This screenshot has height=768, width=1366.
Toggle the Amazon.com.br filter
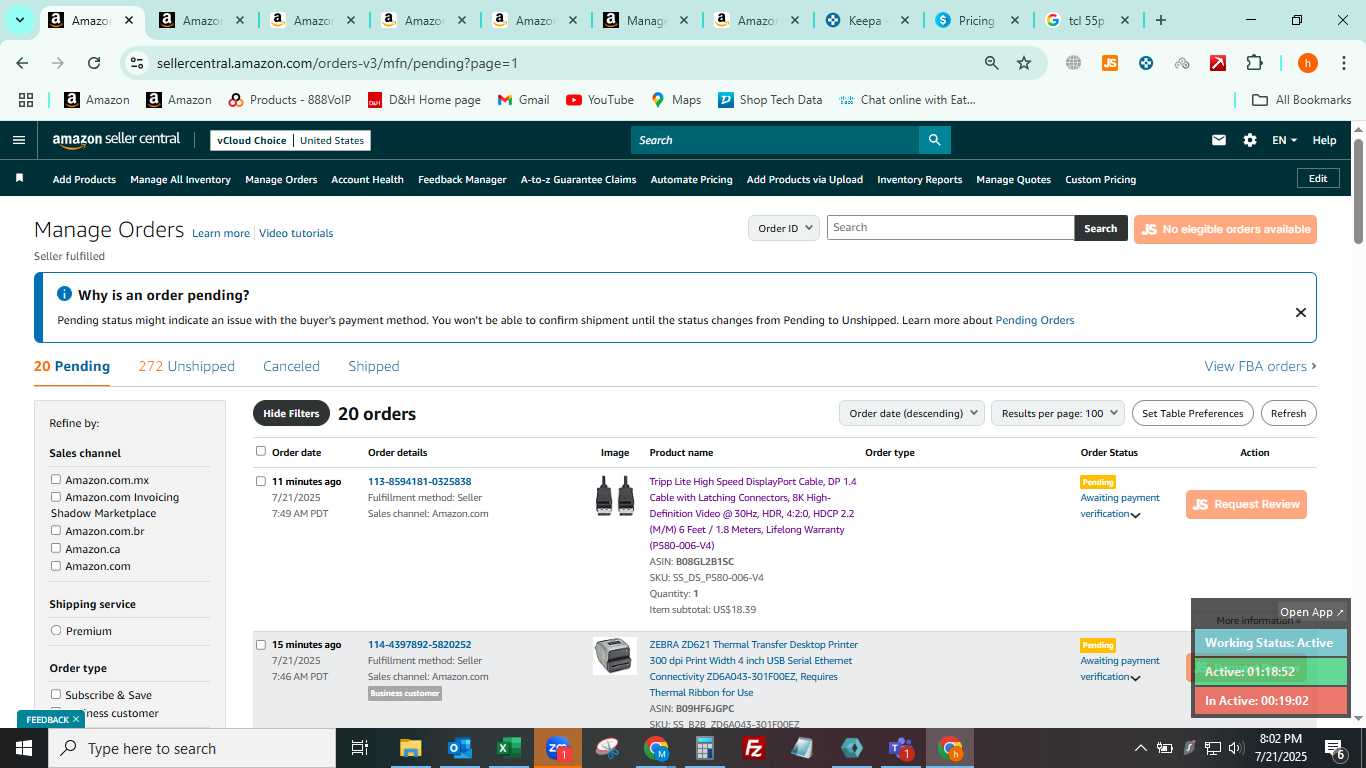click(x=56, y=530)
